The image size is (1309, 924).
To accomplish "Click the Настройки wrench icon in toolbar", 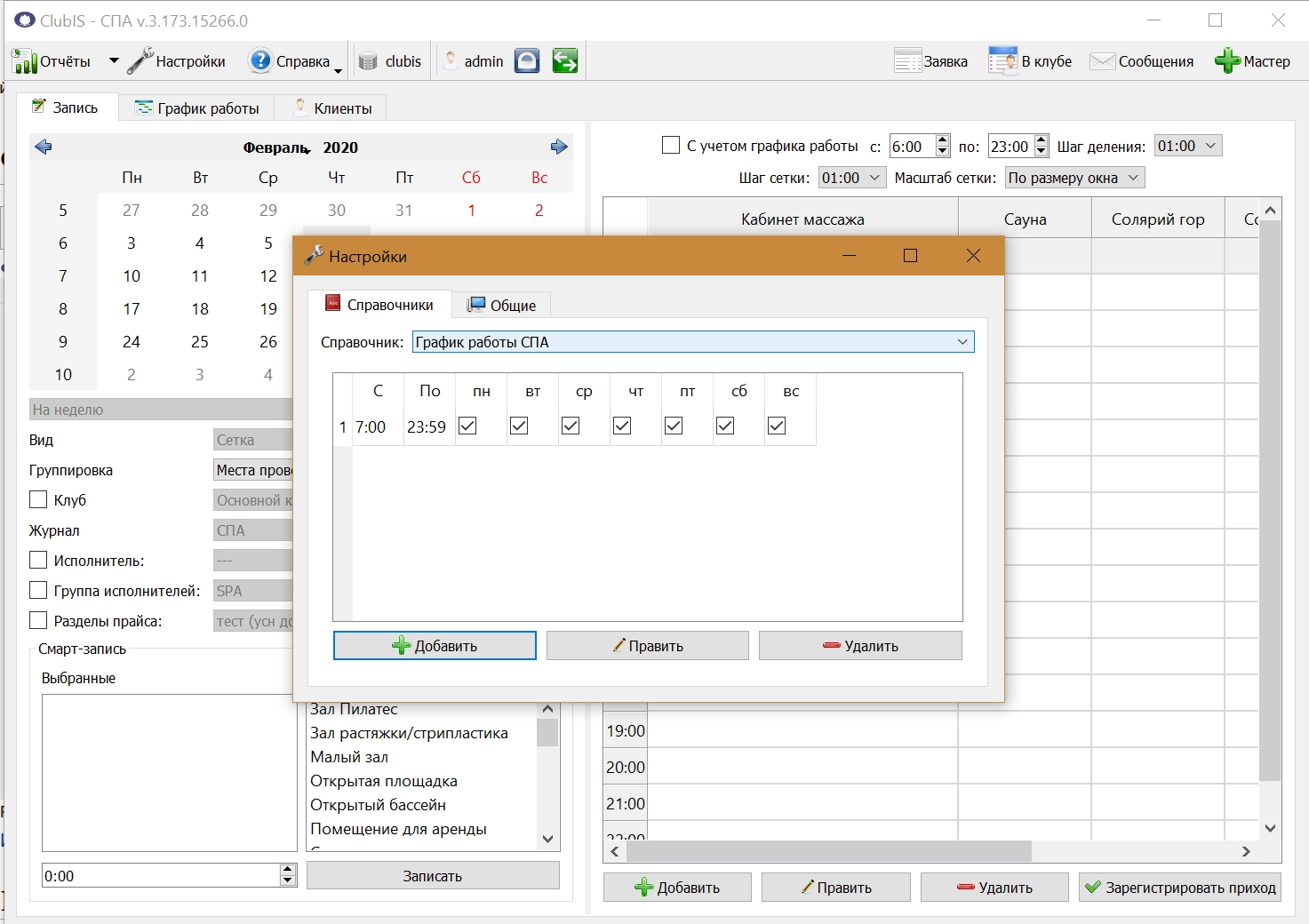I will point(140,61).
